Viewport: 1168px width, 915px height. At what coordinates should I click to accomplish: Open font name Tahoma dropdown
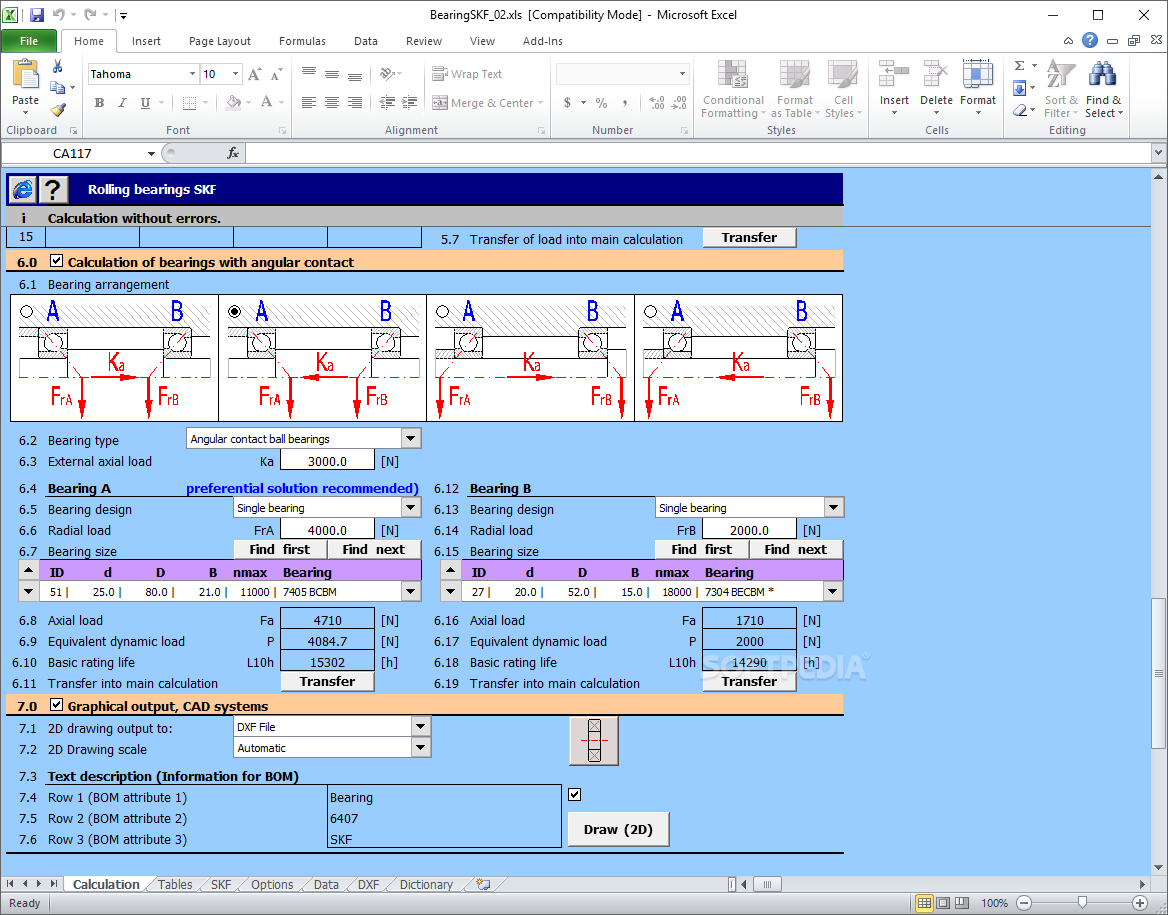click(192, 74)
